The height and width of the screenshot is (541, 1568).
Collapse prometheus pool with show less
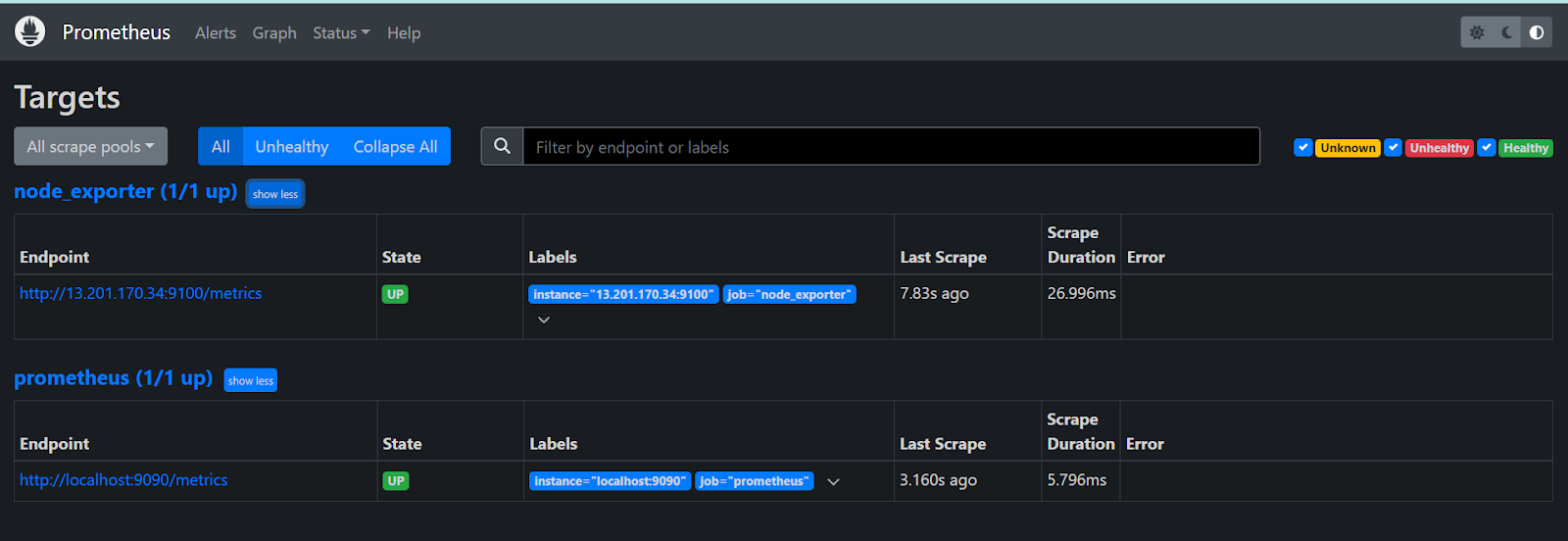pyautogui.click(x=251, y=380)
